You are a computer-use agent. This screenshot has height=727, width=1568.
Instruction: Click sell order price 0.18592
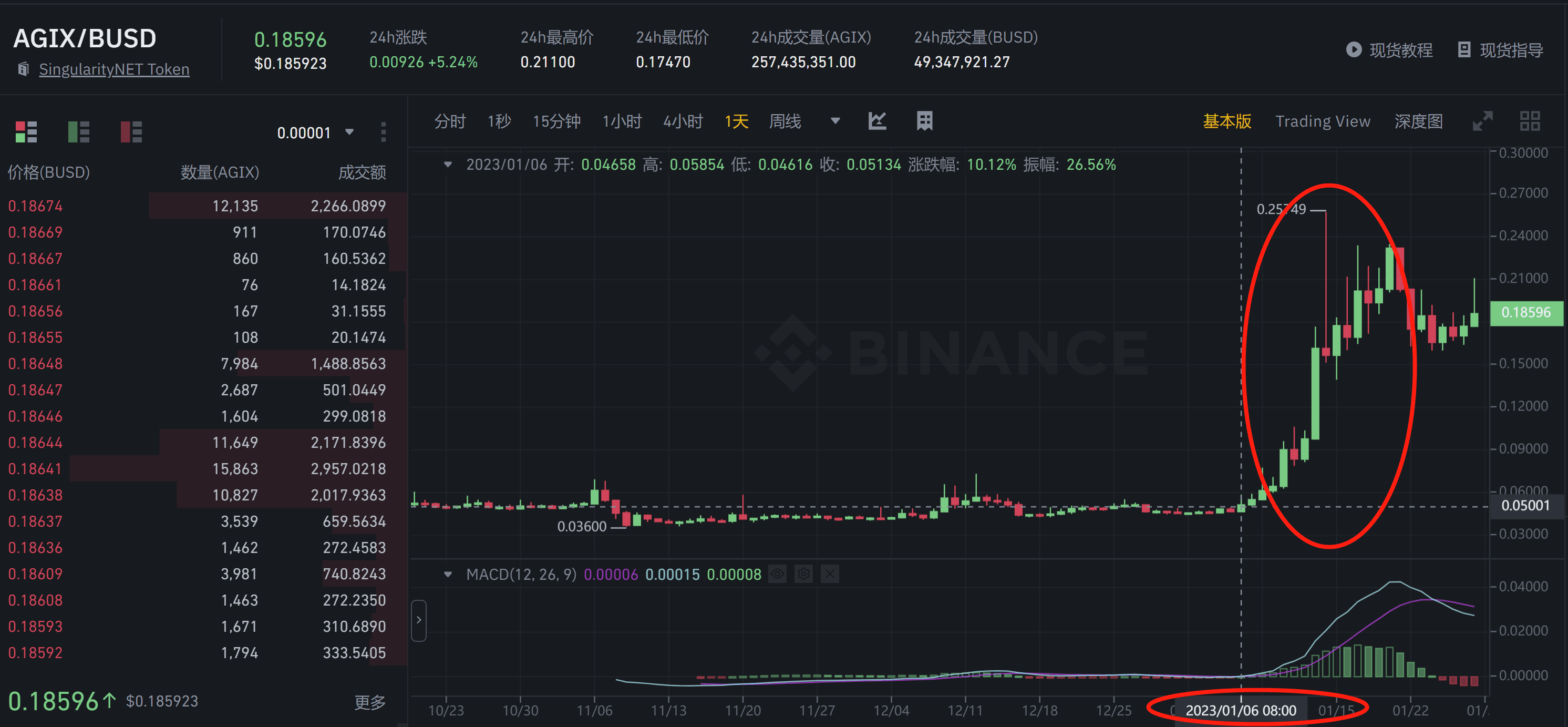[35, 653]
